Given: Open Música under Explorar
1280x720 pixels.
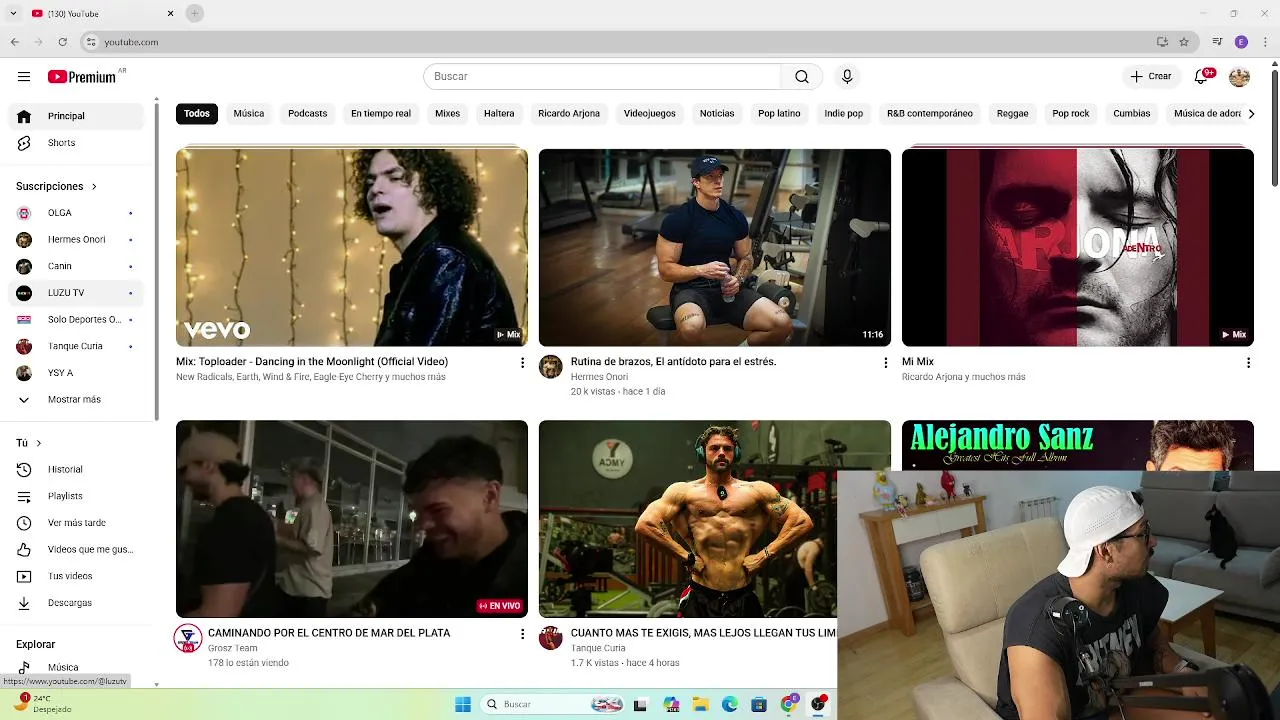Looking at the screenshot, I should (x=76, y=667).
